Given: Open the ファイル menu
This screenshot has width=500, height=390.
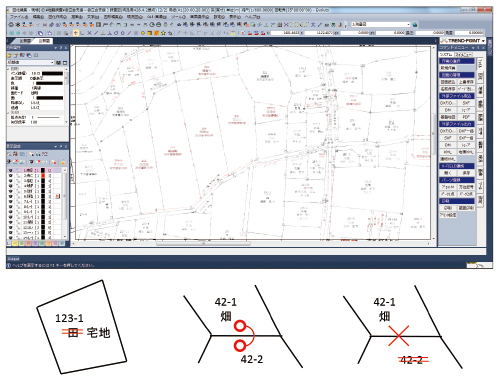Looking at the screenshot, I should [x=19, y=16].
